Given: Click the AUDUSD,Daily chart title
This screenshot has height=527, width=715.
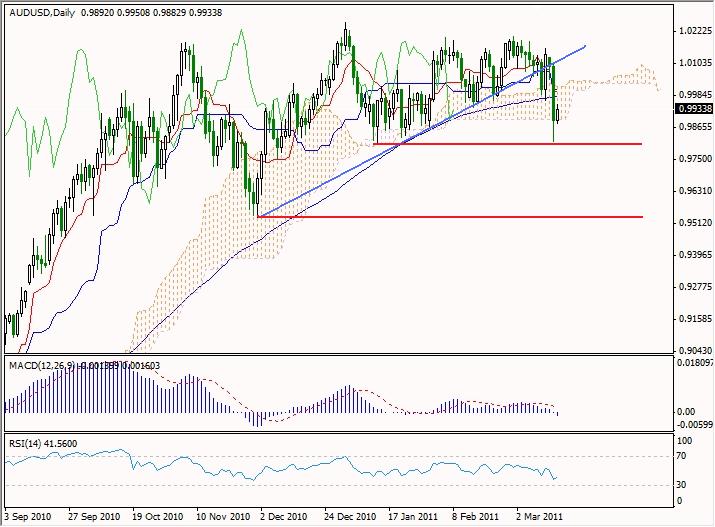Looking at the screenshot, I should click(42, 13).
